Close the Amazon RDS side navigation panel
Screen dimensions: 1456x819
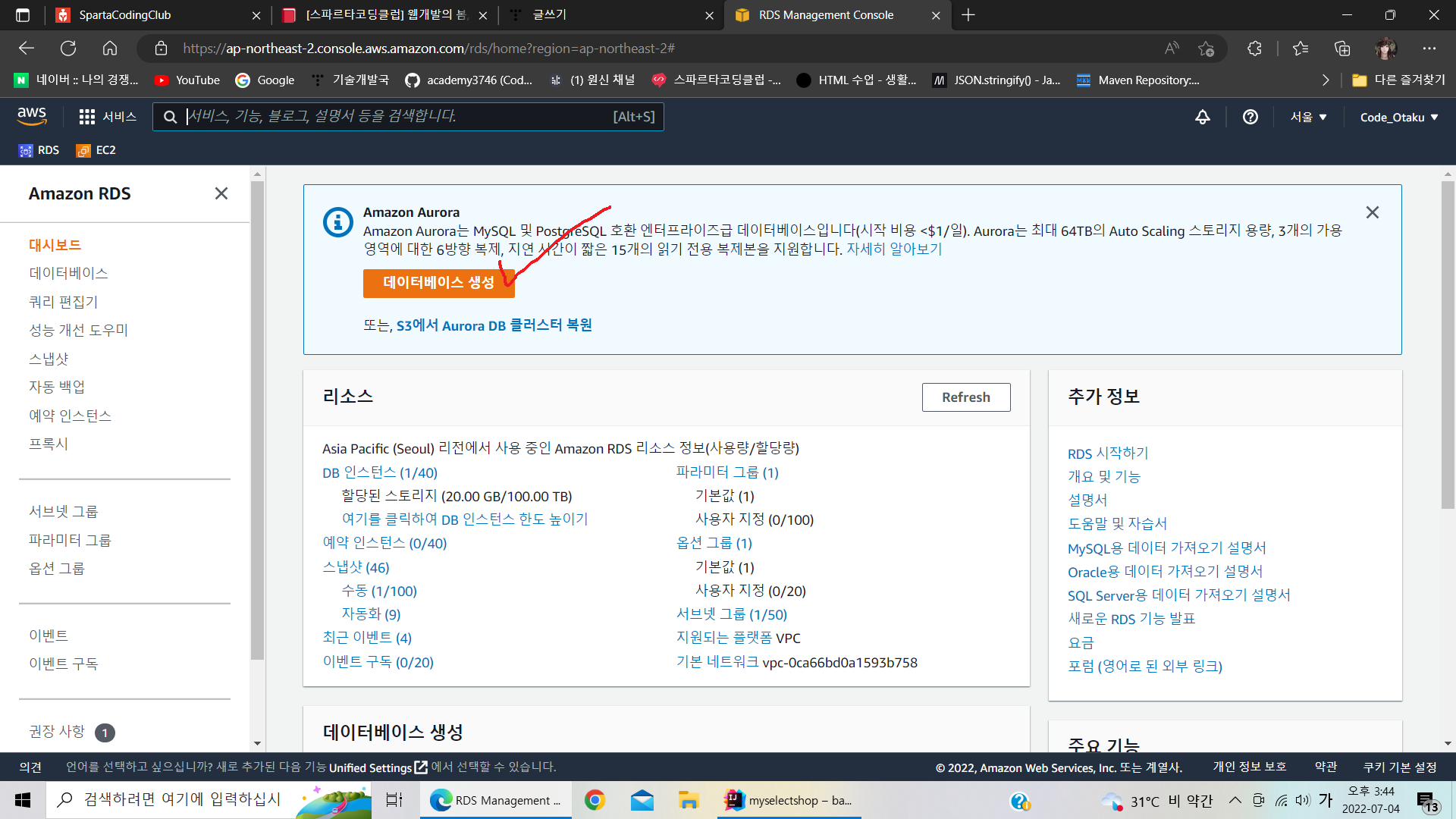click(221, 193)
